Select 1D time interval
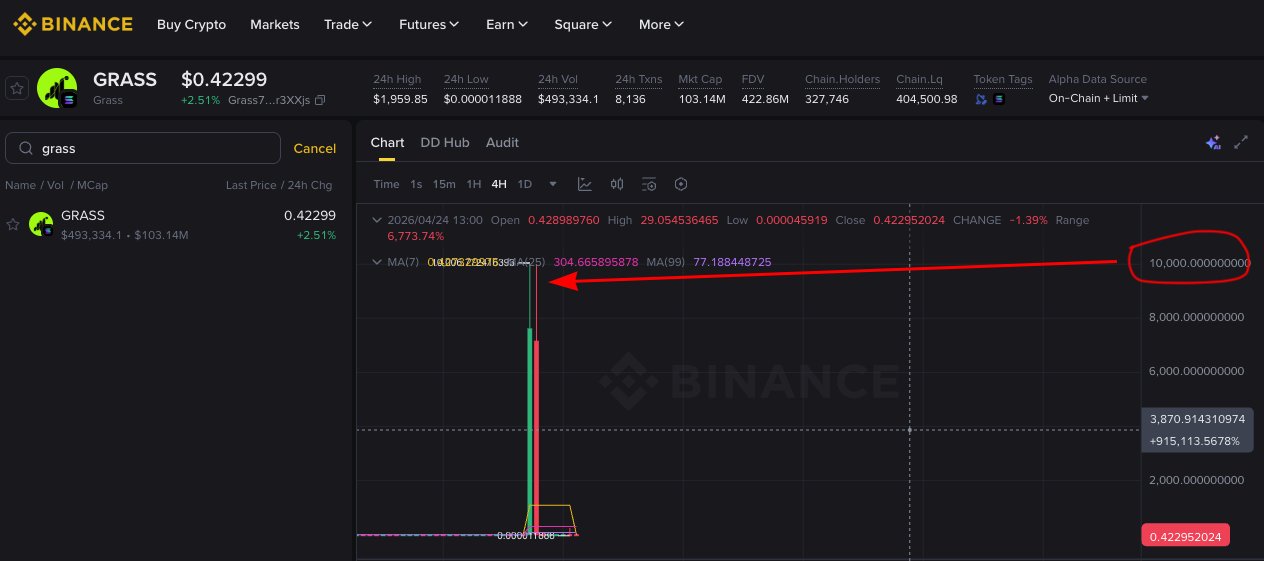This screenshot has width=1264, height=561. [x=525, y=184]
